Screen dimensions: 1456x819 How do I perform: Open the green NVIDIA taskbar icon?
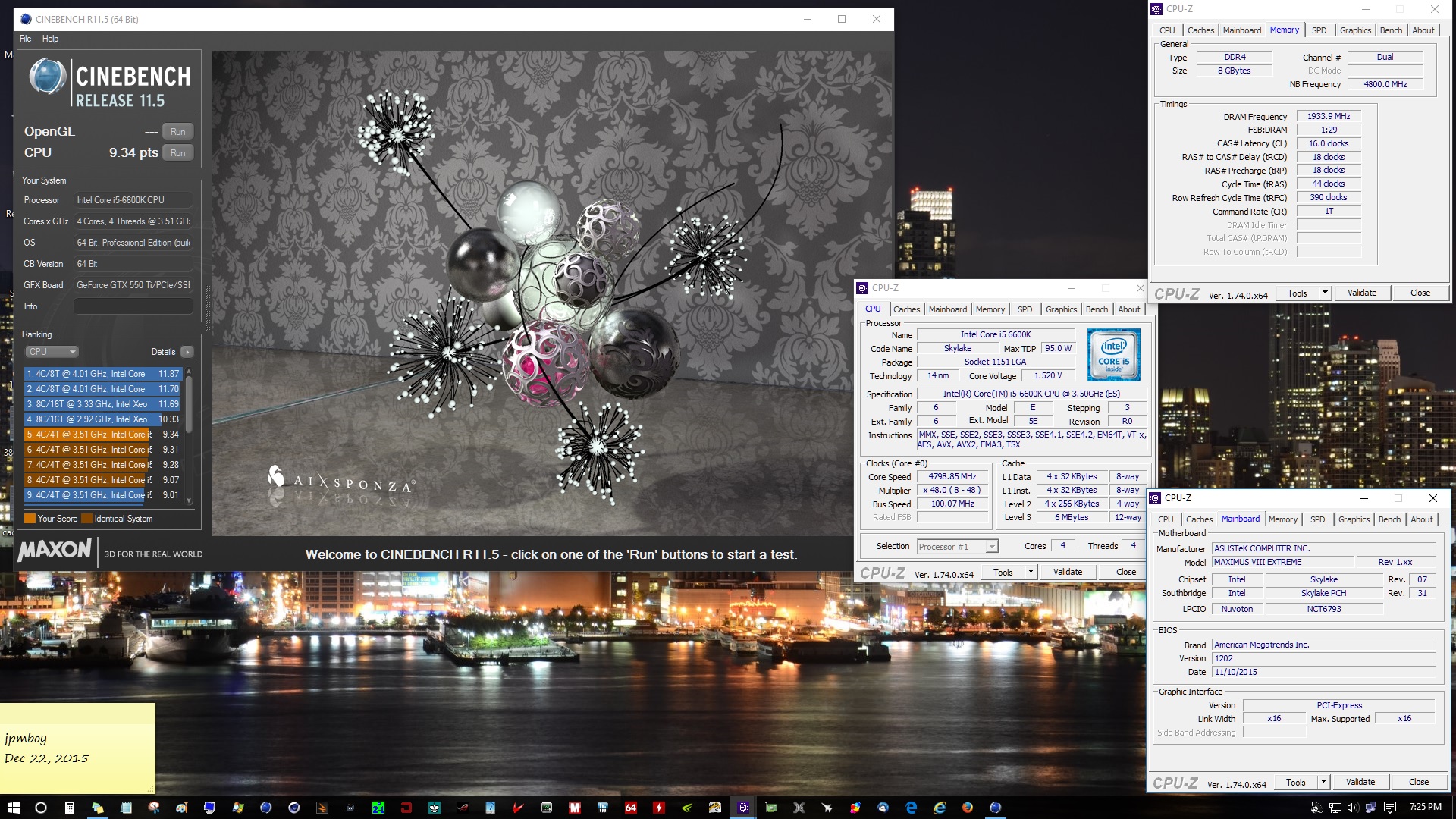[x=686, y=808]
